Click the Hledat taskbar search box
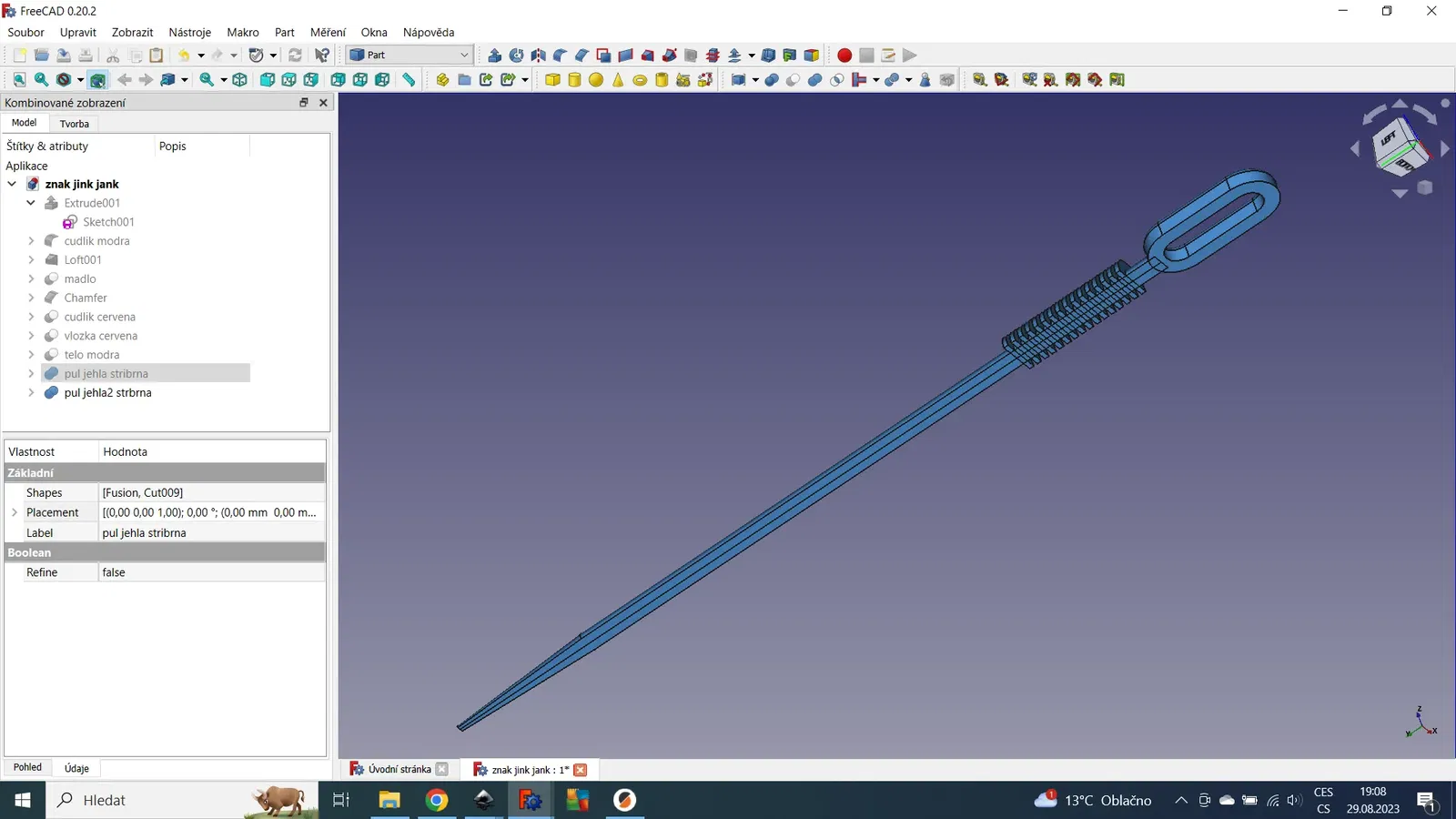Viewport: 1456px width, 819px height. 182,800
